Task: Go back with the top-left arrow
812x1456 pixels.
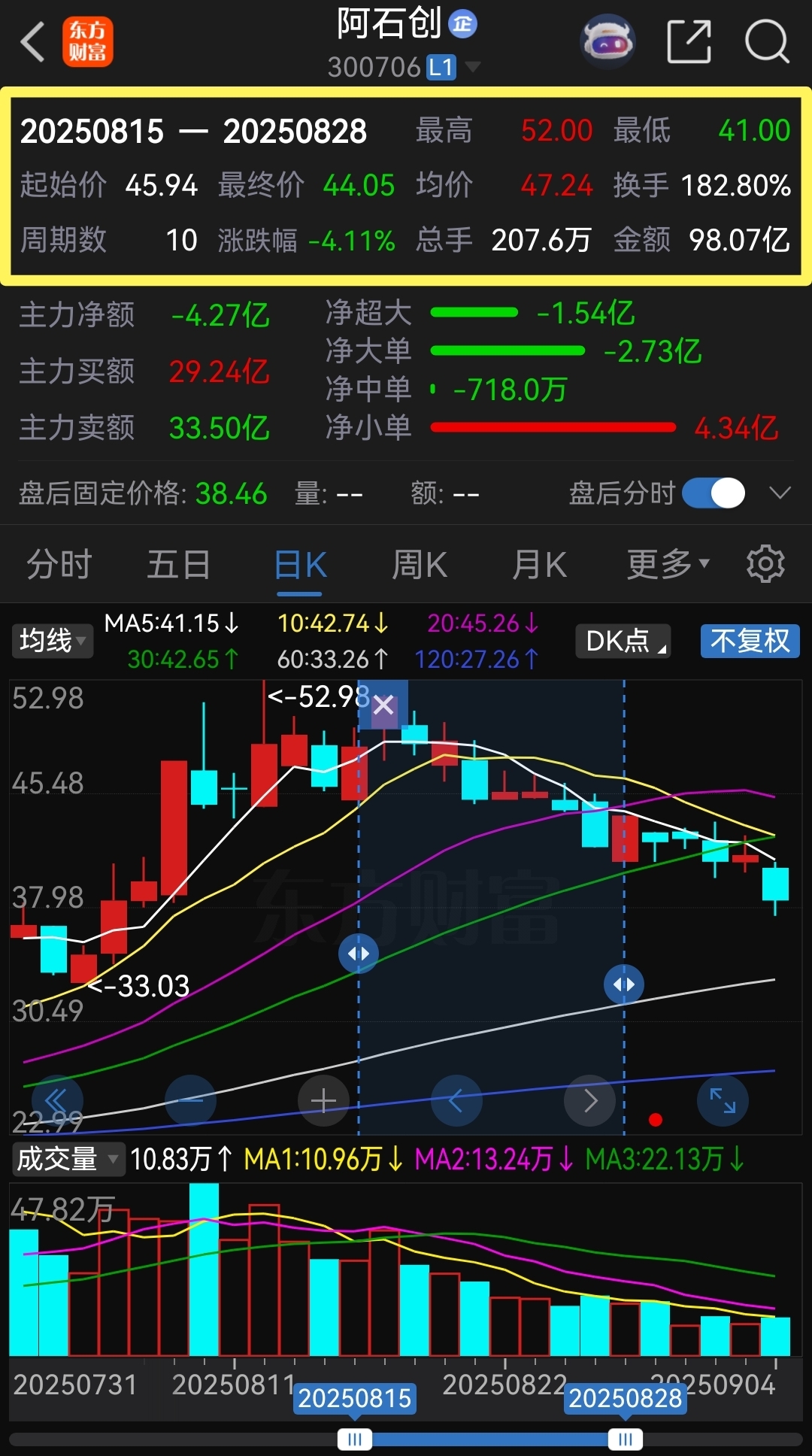Action: tap(33, 41)
